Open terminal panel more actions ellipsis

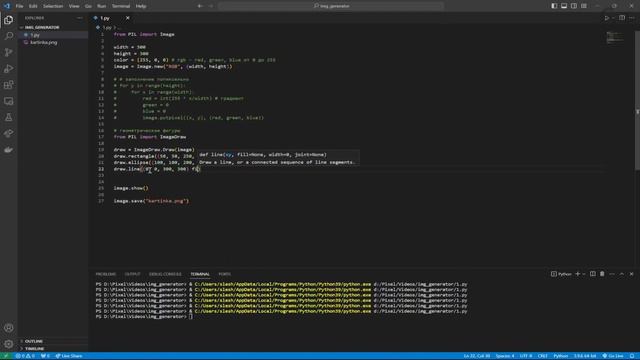click(612, 274)
